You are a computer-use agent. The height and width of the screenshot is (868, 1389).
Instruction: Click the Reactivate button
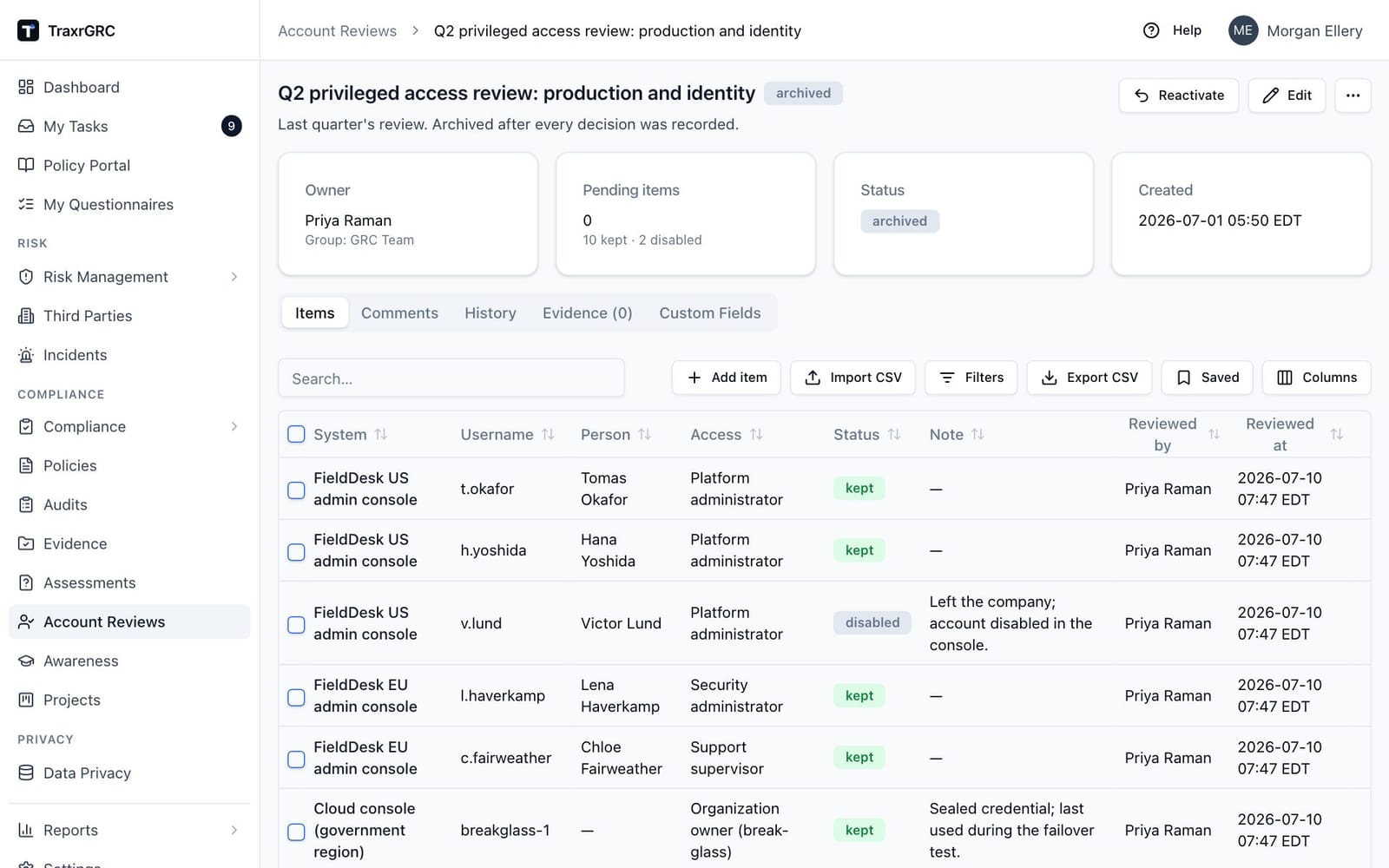1179,95
